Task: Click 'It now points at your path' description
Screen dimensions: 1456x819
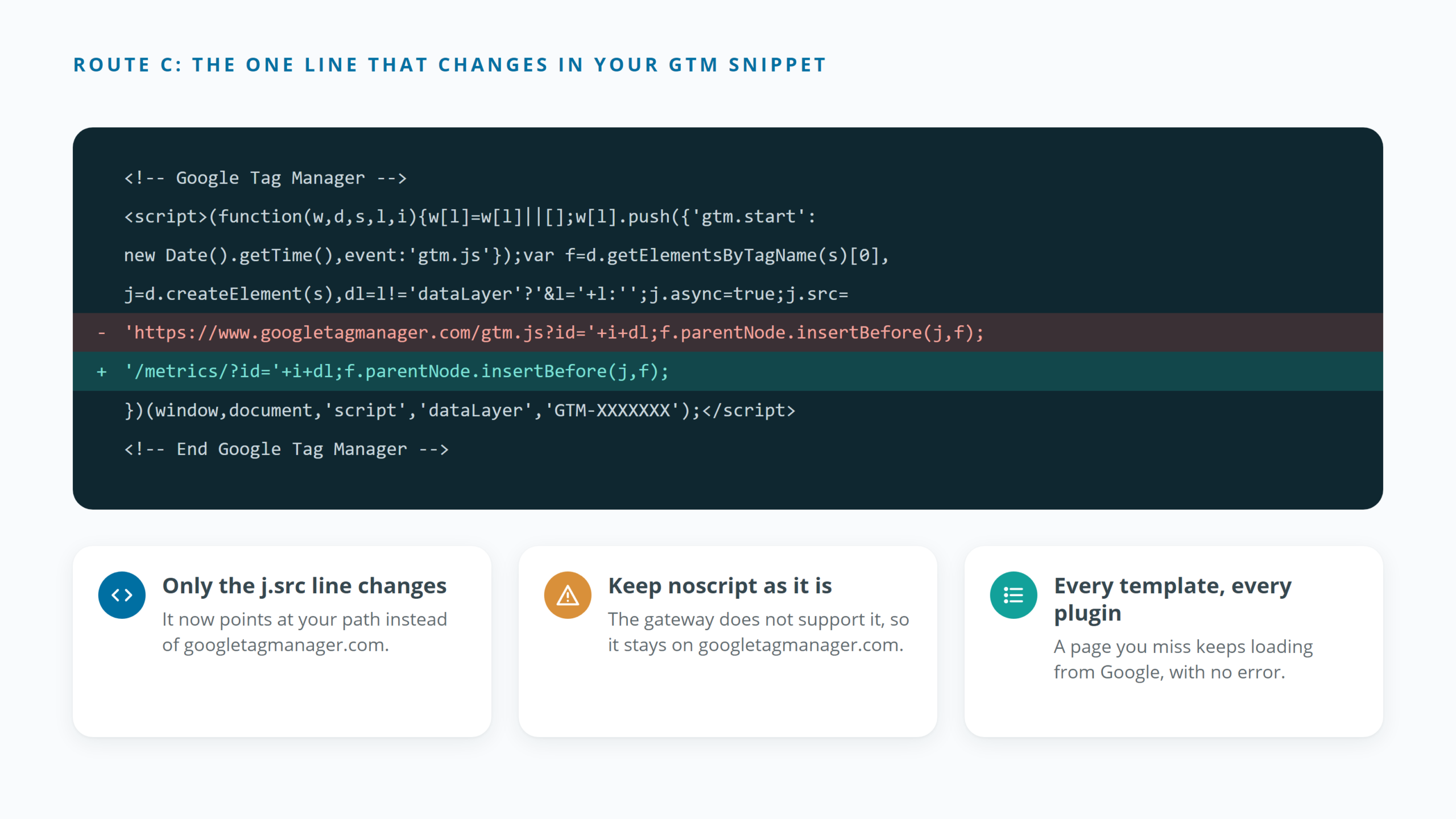Action: (x=304, y=632)
